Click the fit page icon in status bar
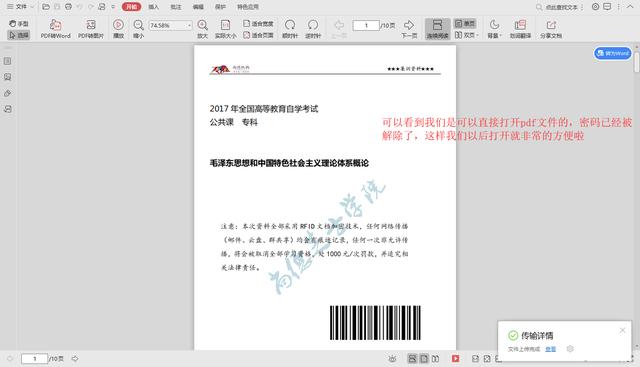The width and height of the screenshot is (640, 367). pos(487,358)
